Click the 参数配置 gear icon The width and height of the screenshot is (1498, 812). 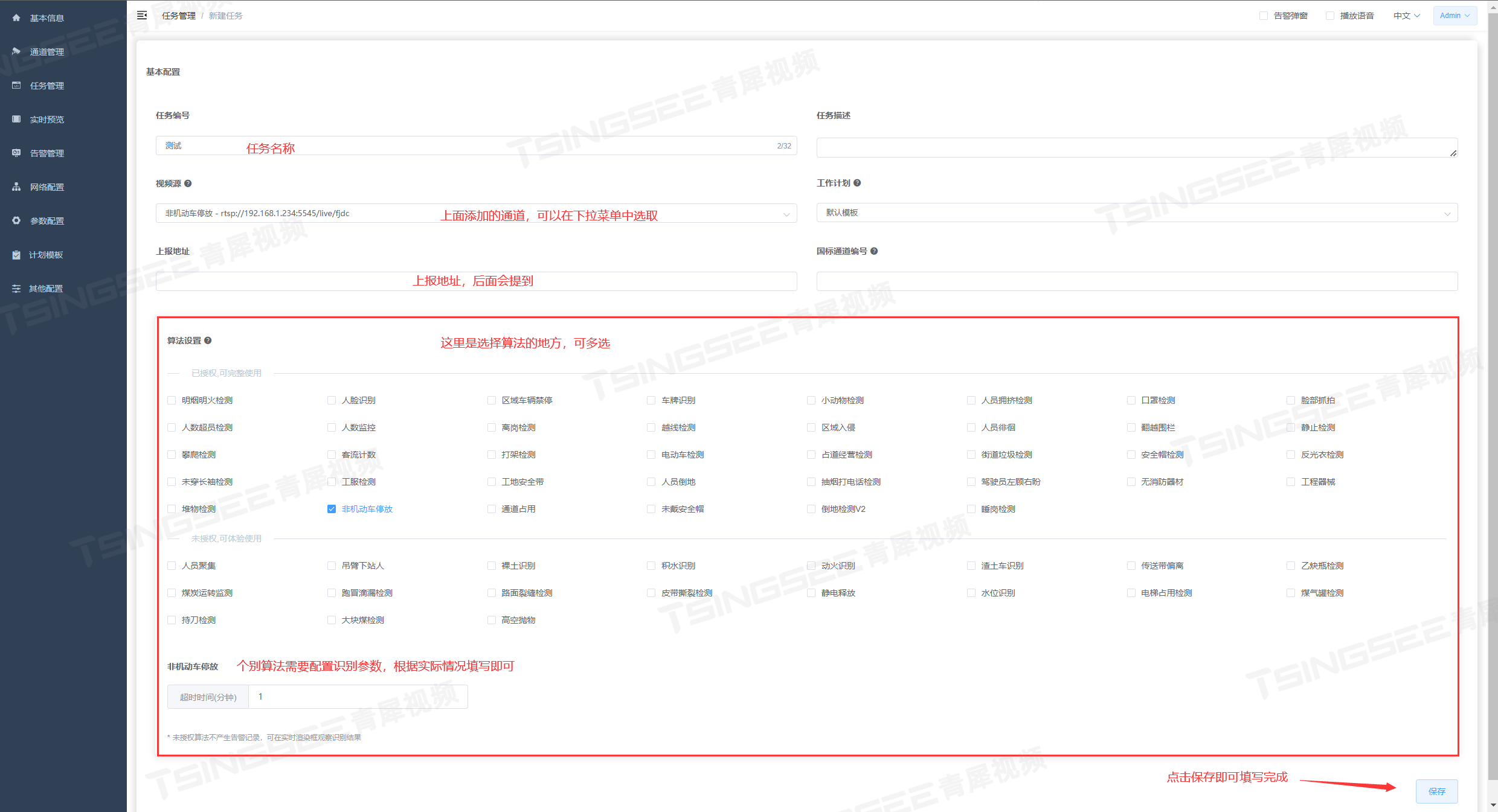pos(16,221)
